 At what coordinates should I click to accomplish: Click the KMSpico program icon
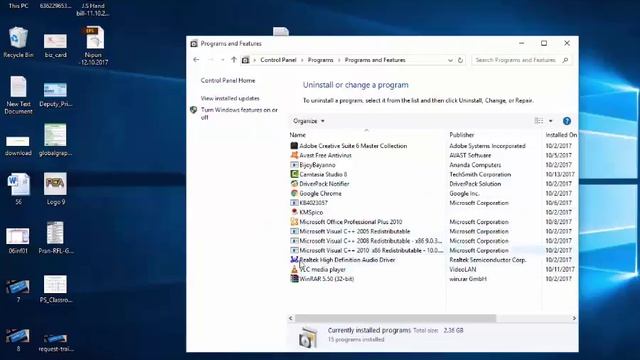(294, 212)
